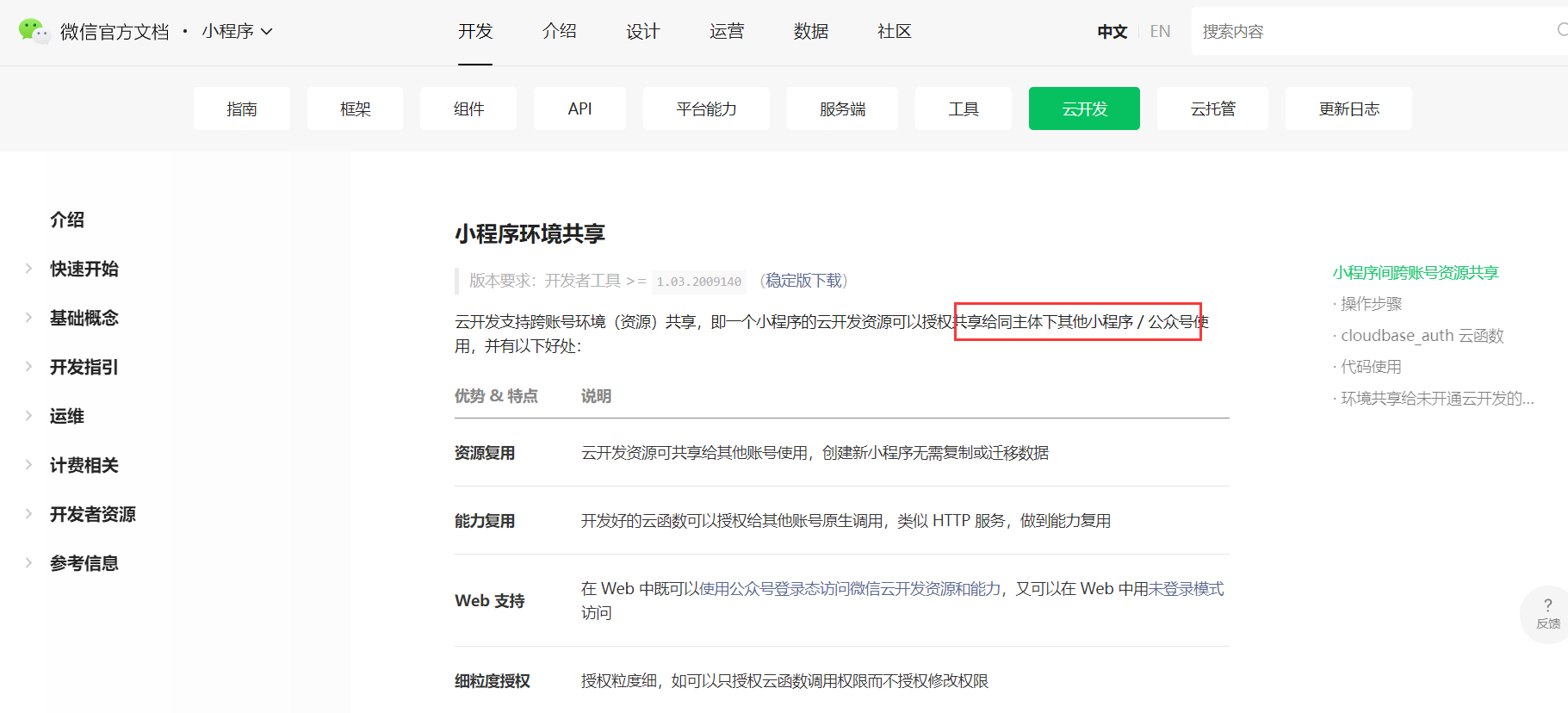Expand the 运维 sidebar section
This screenshot has height=713, width=1568.
pyautogui.click(x=66, y=416)
